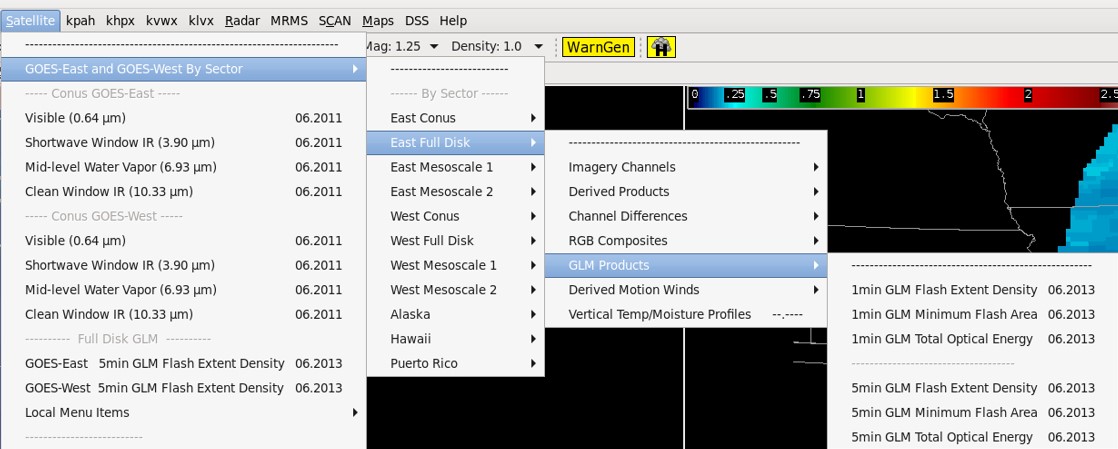The image size is (1118, 449).
Task: Load 5min GLM Minimum Flash Area
Action: coord(973,413)
